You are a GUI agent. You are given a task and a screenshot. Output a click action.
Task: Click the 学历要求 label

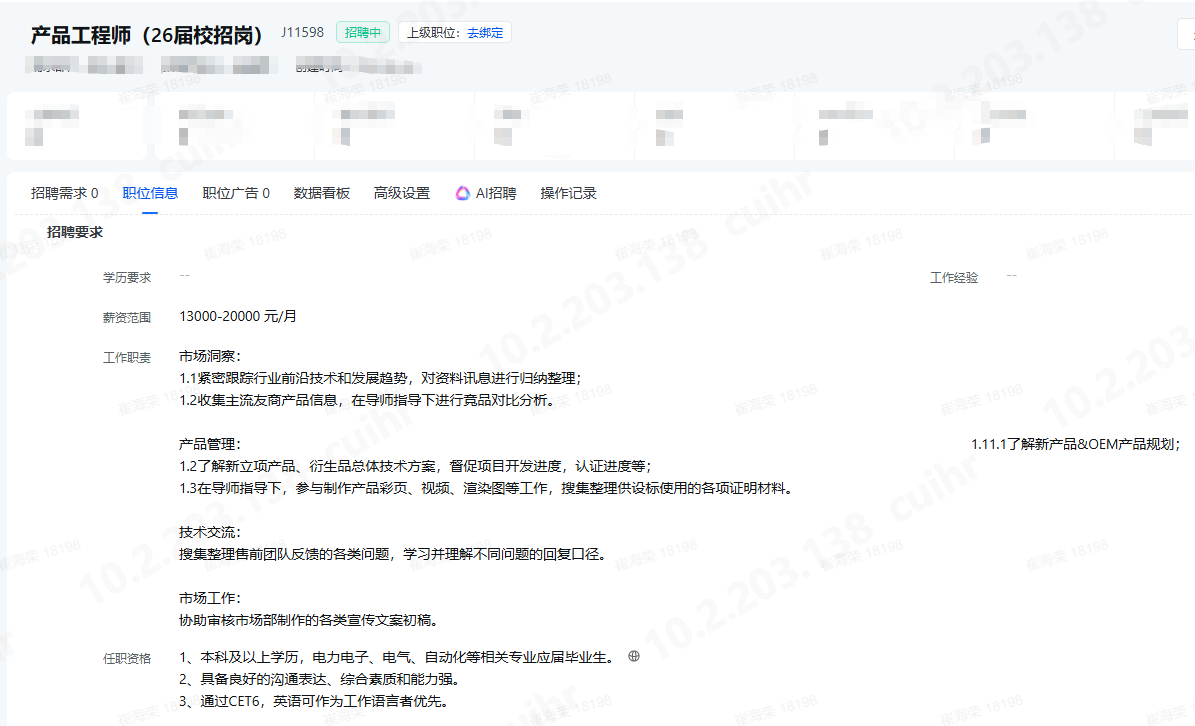coord(127,278)
